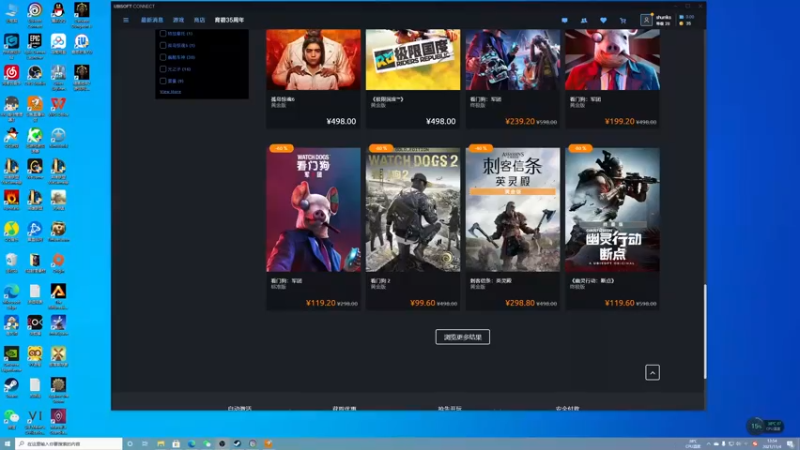Click the discount badge on Watch Dogs 2
This screenshot has height=450, width=800.
pos(381,148)
